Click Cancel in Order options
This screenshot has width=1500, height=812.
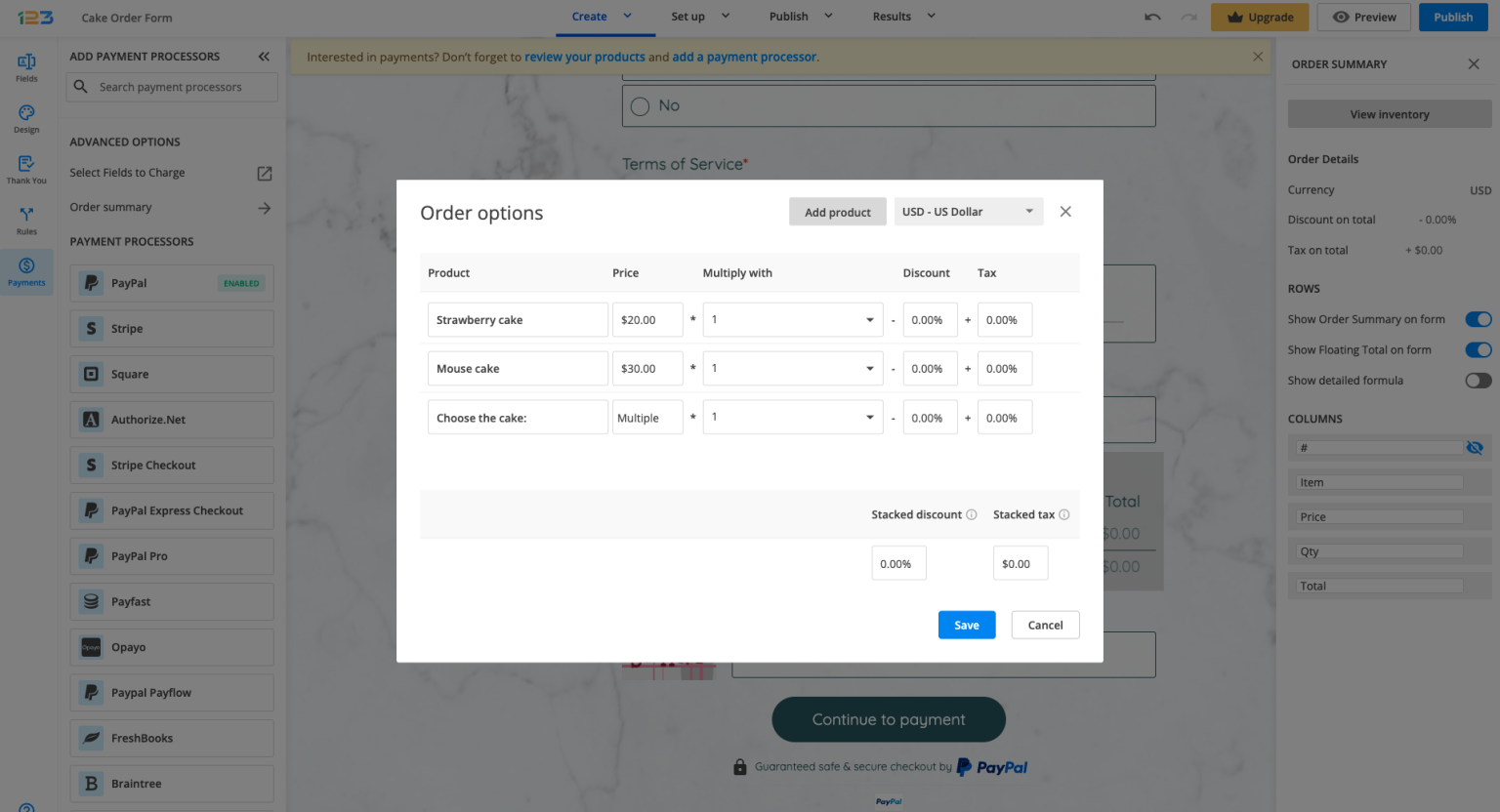tap(1045, 625)
